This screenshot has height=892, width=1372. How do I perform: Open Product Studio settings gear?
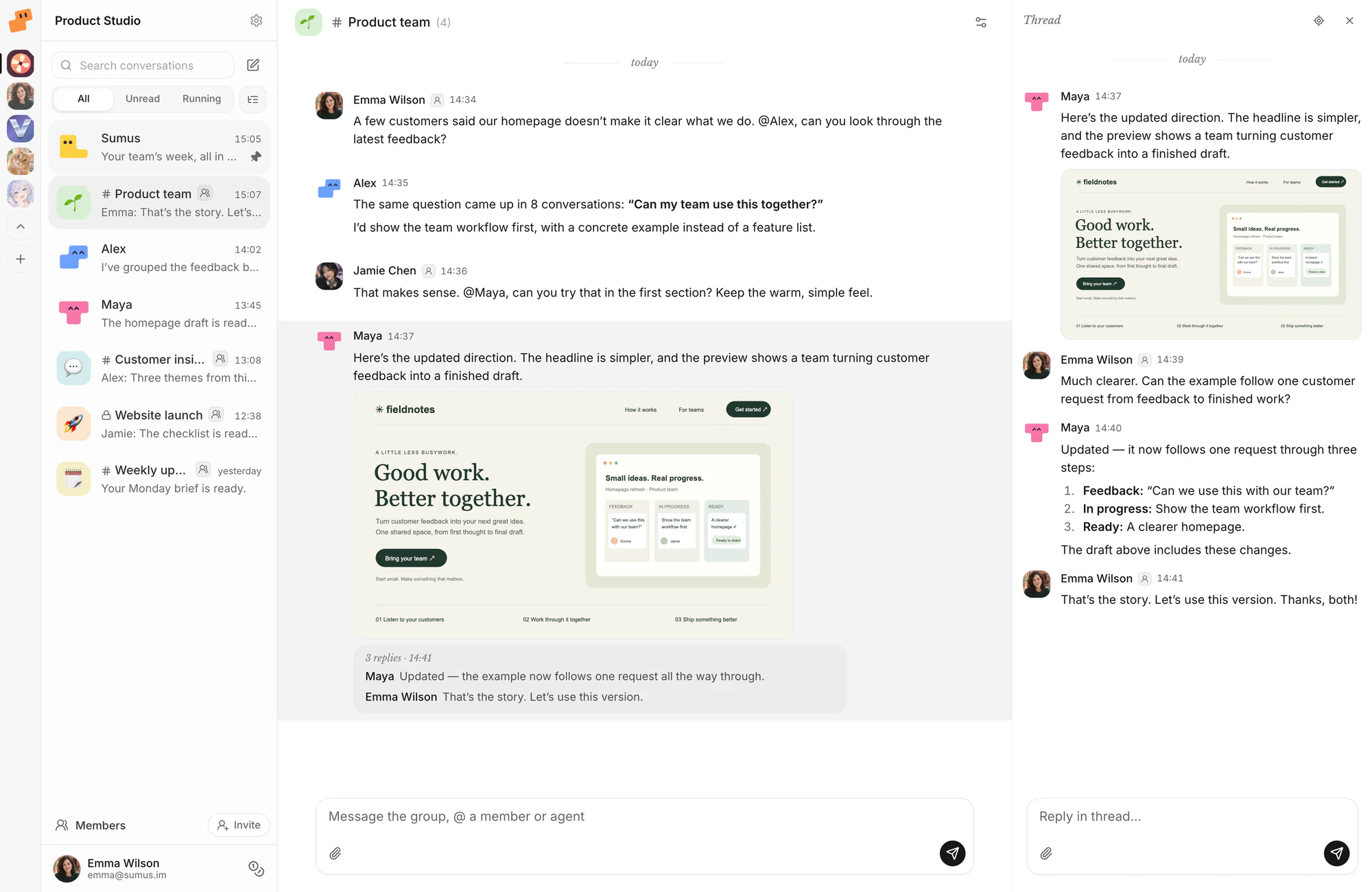256,21
